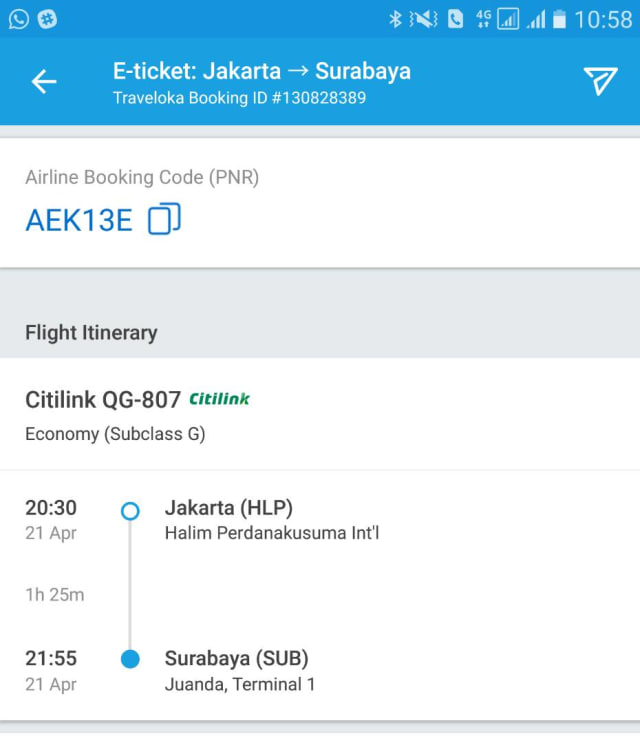640x743 pixels.
Task: Copy the airline booking code
Action: coord(164,219)
